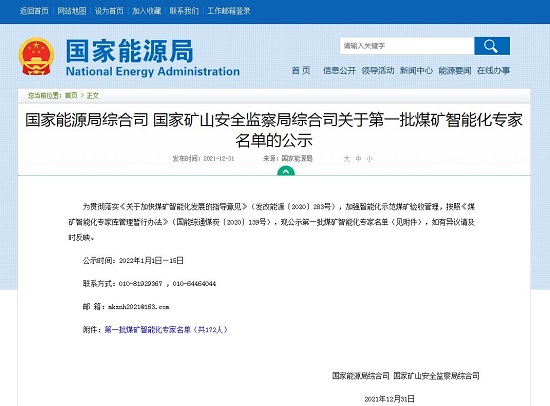Click 正文 in the breadcrumb
The image size is (550, 406).
click(93, 95)
